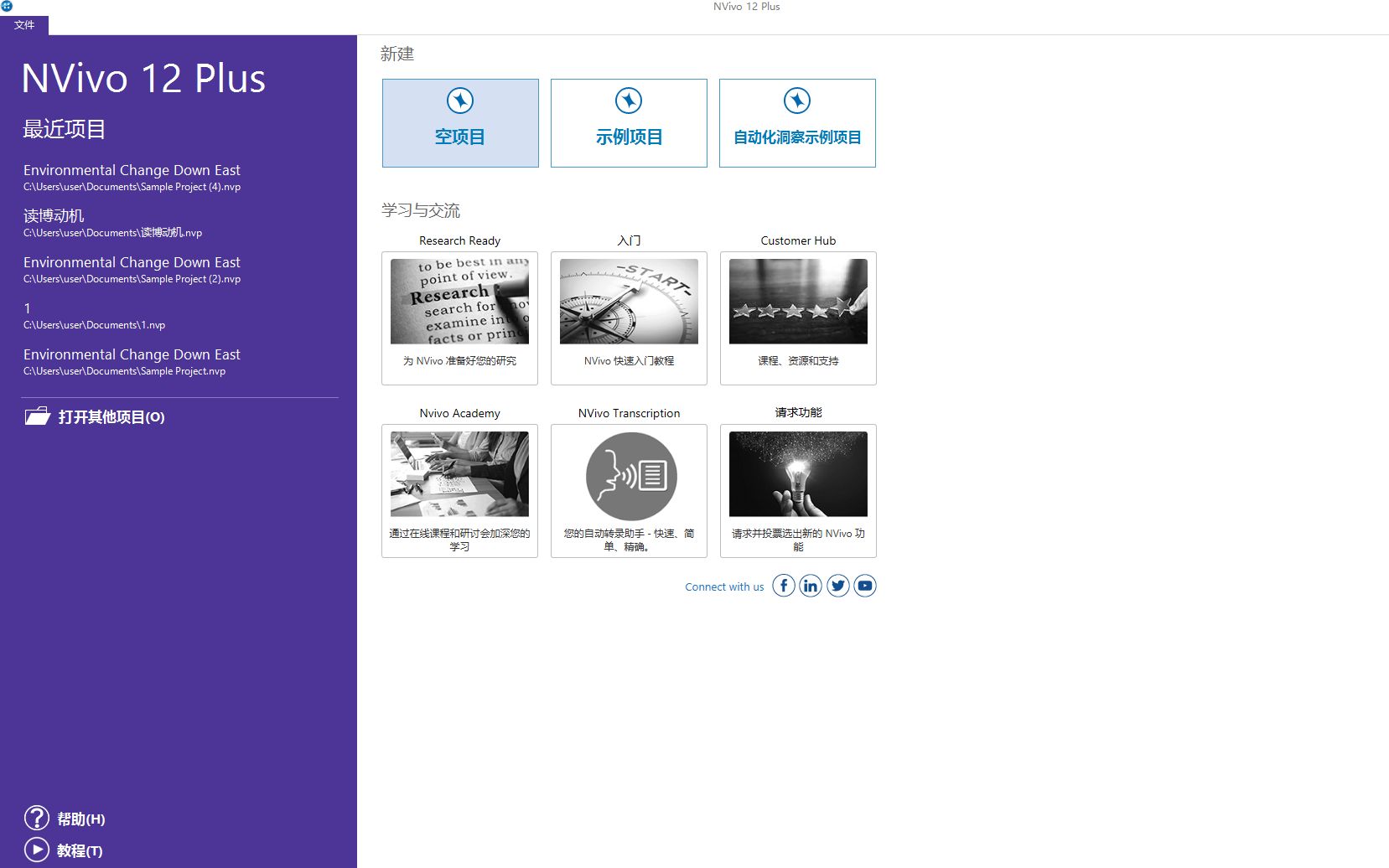This screenshot has height=868, width=1389.
Task: Click the compass icon on 自动化洞察示例项目
Action: click(x=797, y=101)
